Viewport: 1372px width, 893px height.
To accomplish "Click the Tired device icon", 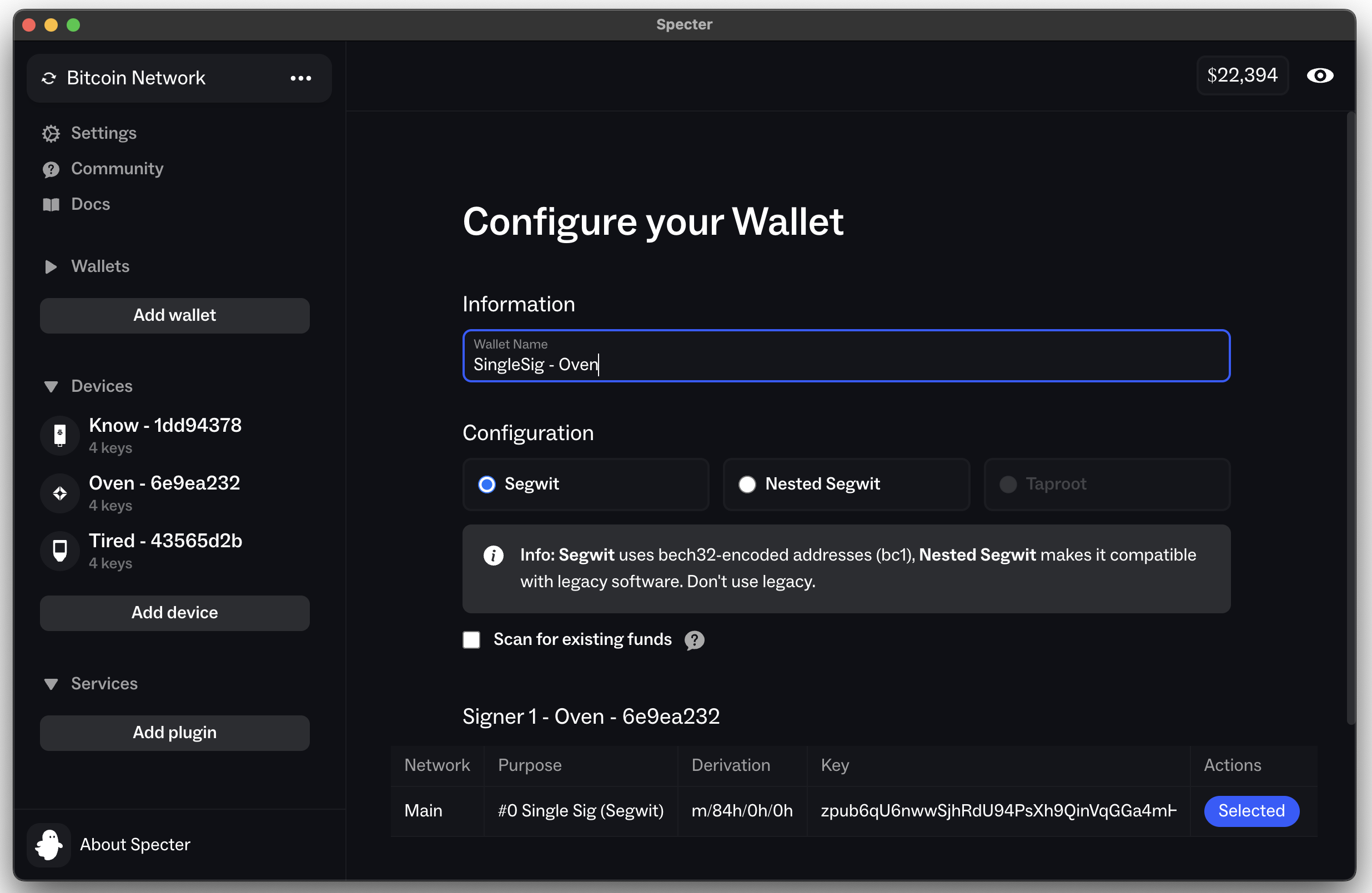I will point(60,550).
